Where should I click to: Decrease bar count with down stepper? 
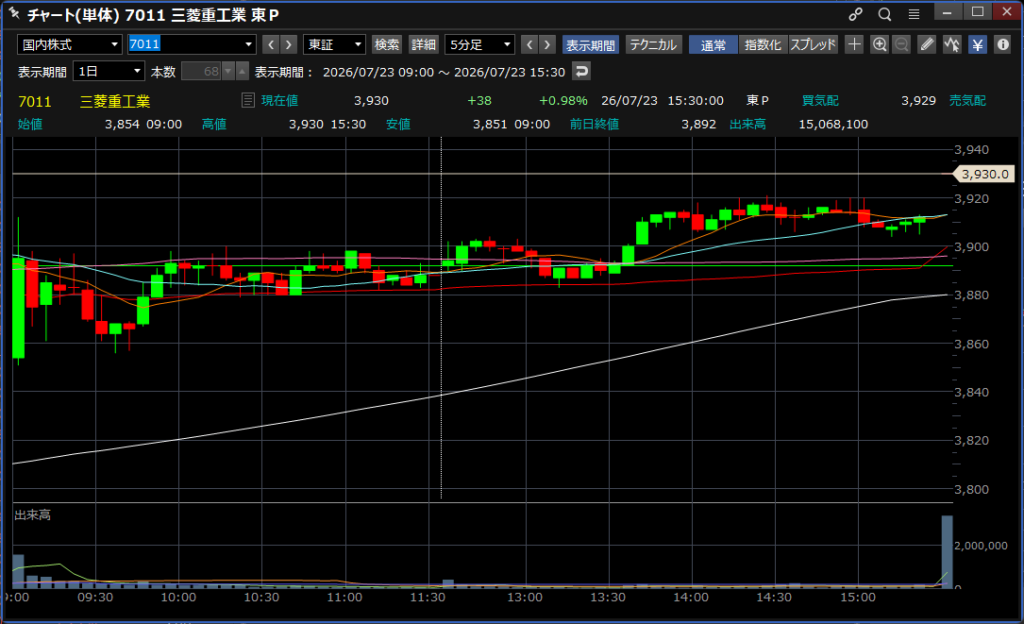pyautogui.click(x=228, y=71)
